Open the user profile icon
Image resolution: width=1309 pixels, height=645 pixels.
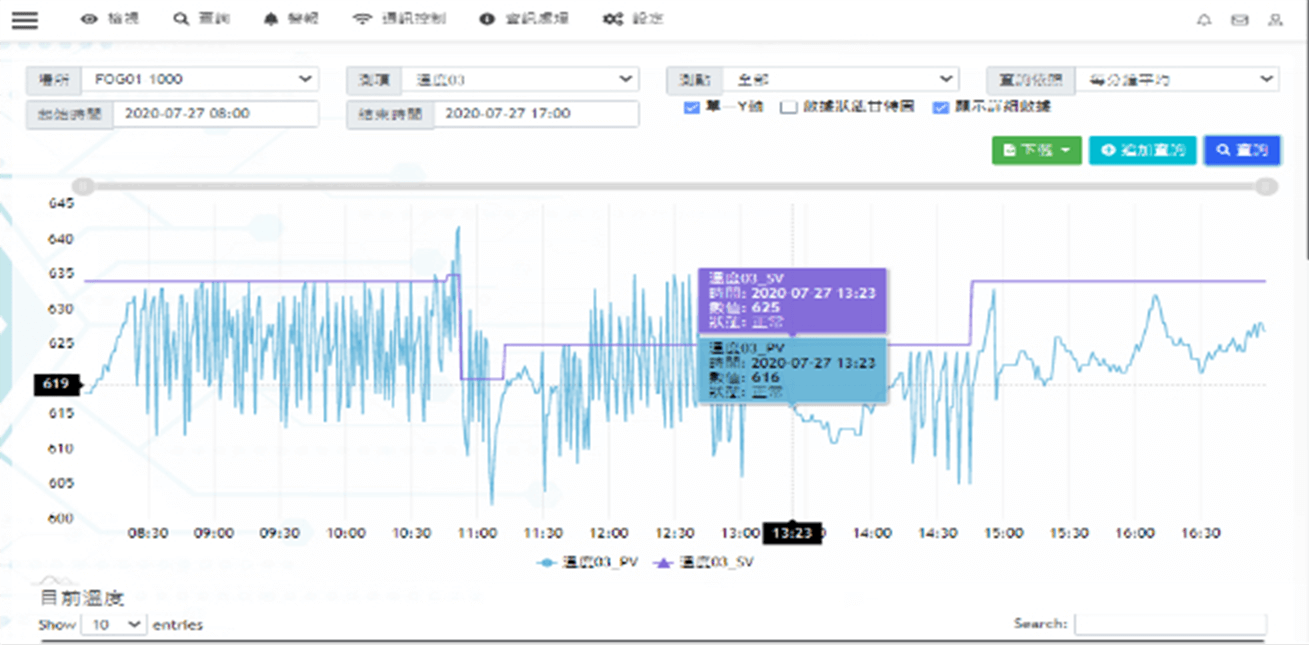pos(1274,20)
